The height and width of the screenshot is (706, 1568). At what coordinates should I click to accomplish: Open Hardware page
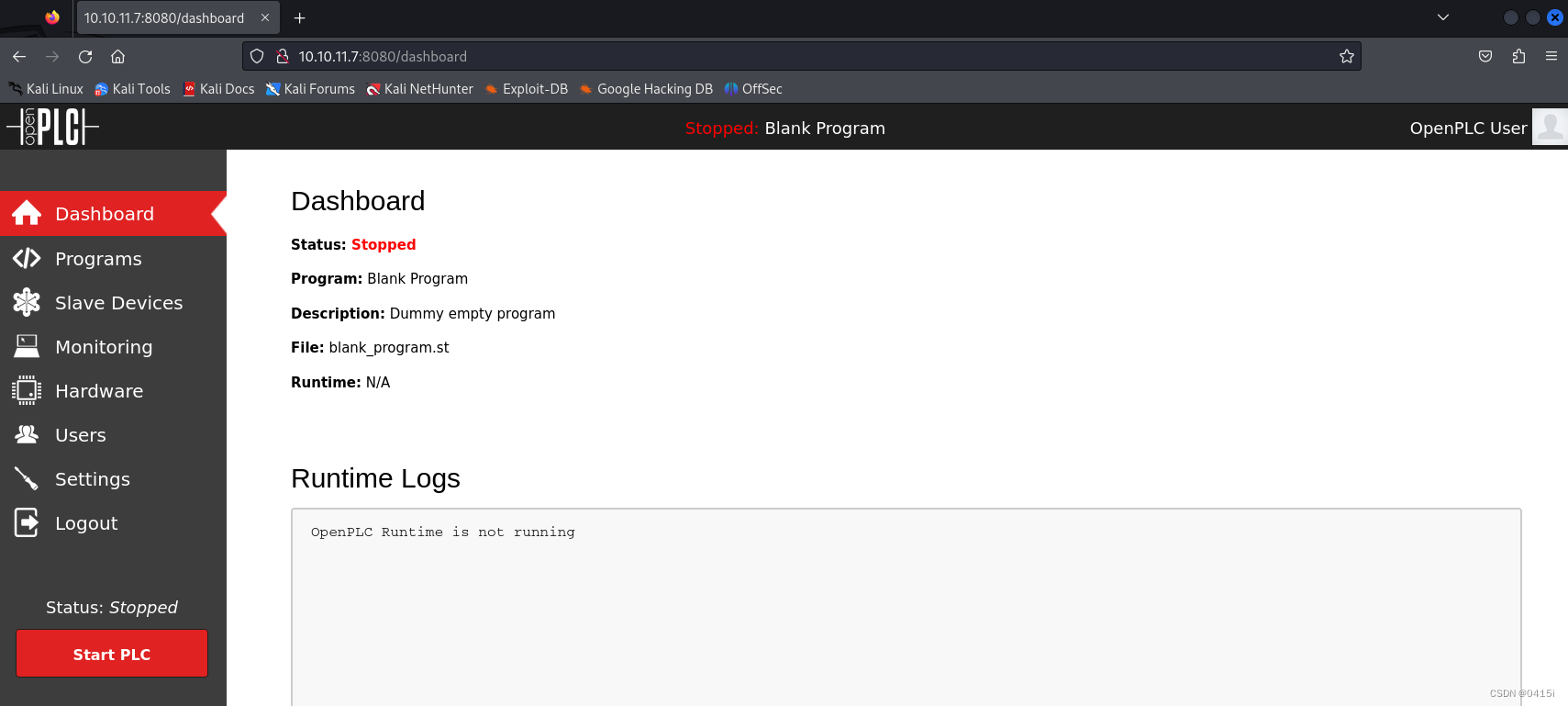tap(113, 390)
